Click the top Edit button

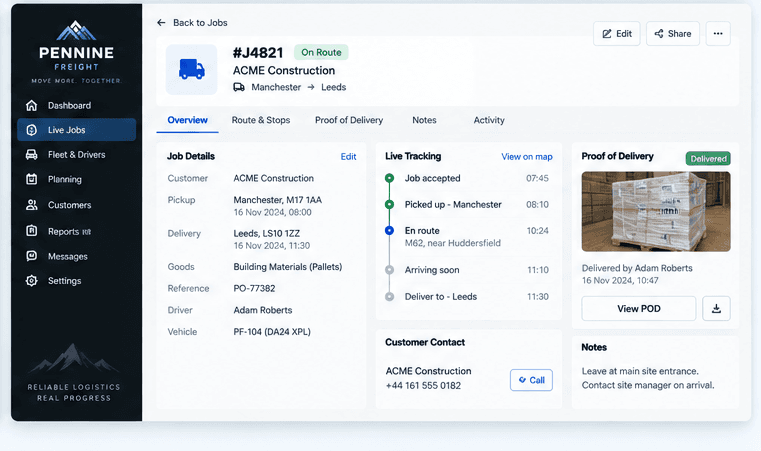pos(617,33)
